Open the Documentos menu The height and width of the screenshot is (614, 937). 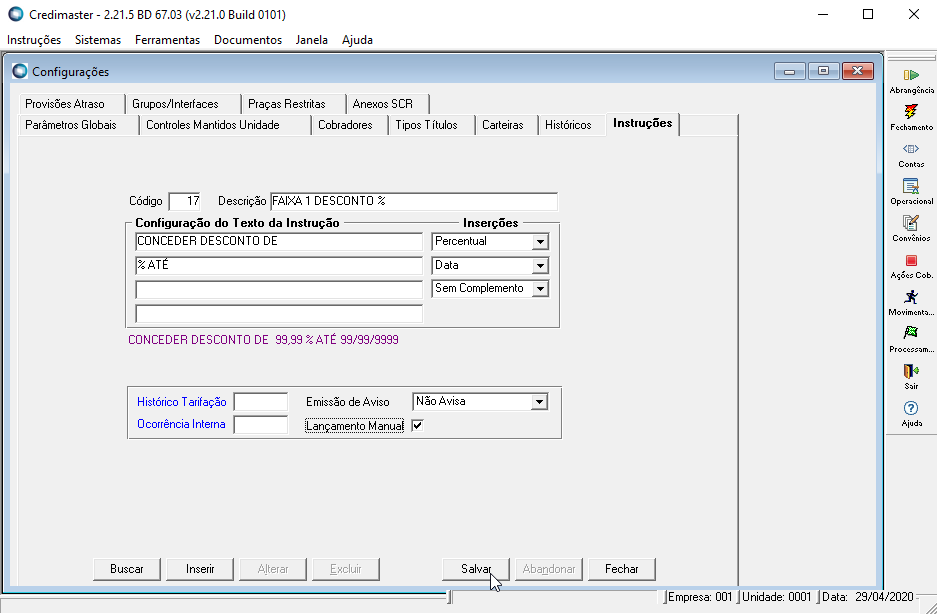(248, 40)
